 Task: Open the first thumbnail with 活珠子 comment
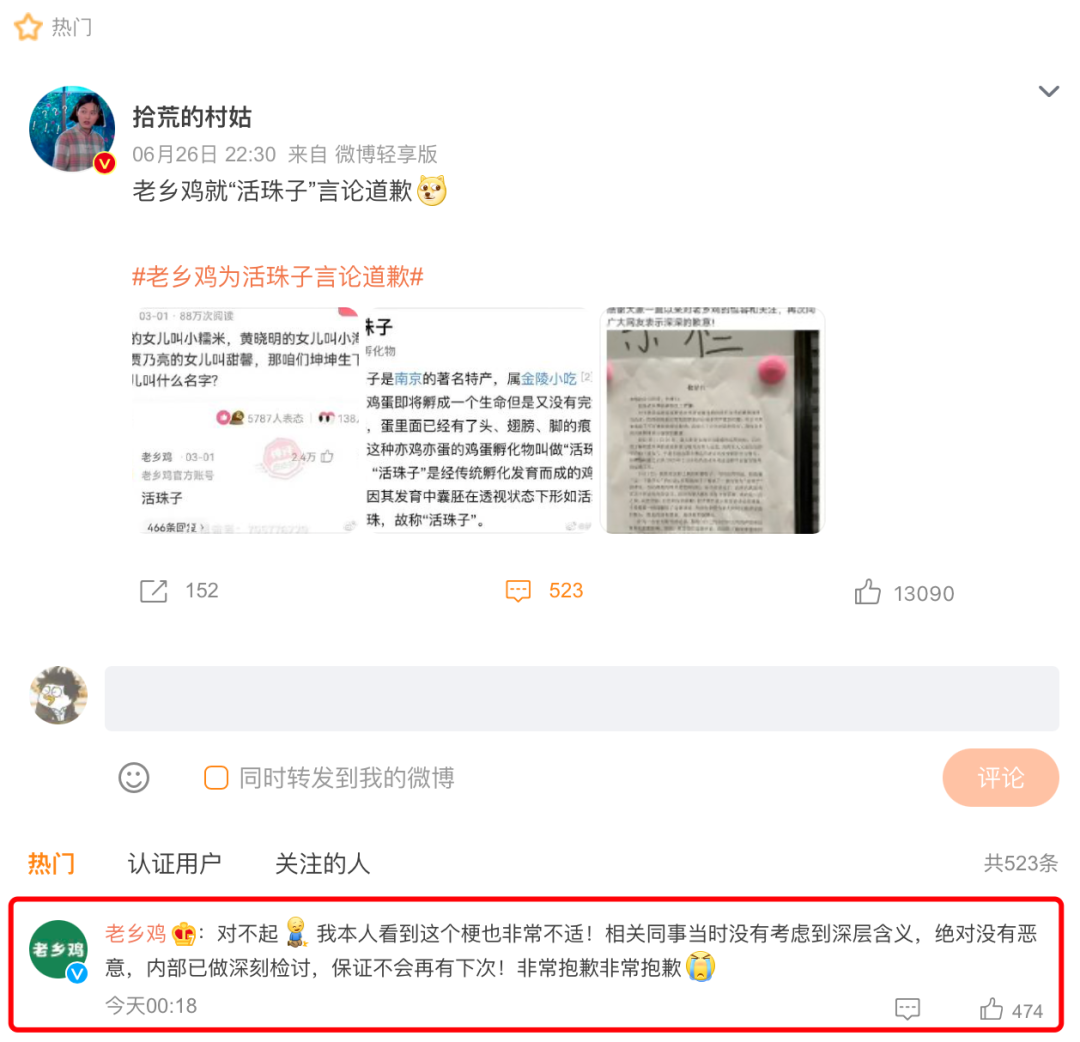click(245, 420)
